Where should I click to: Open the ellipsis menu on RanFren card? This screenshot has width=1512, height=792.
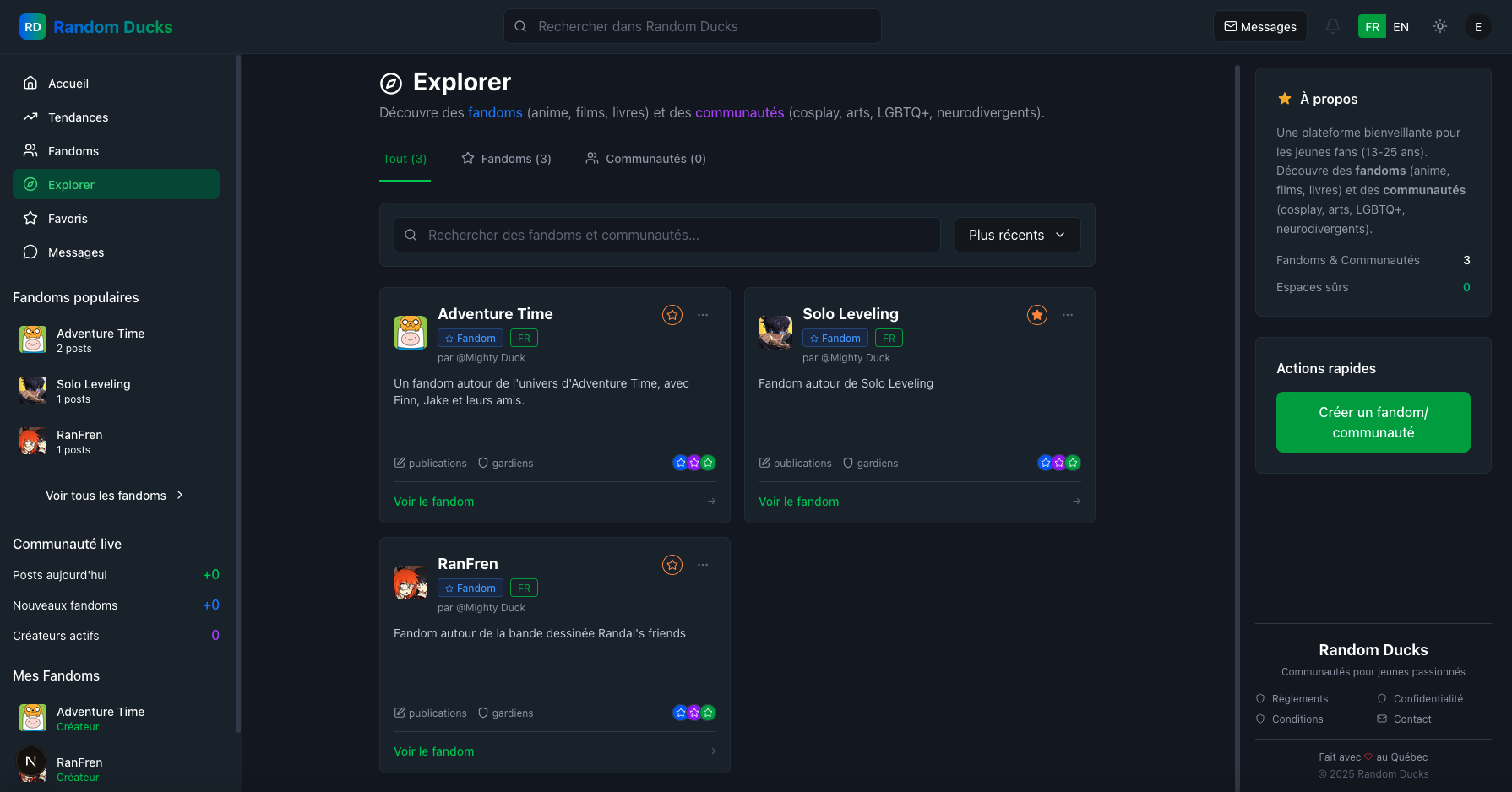703,565
